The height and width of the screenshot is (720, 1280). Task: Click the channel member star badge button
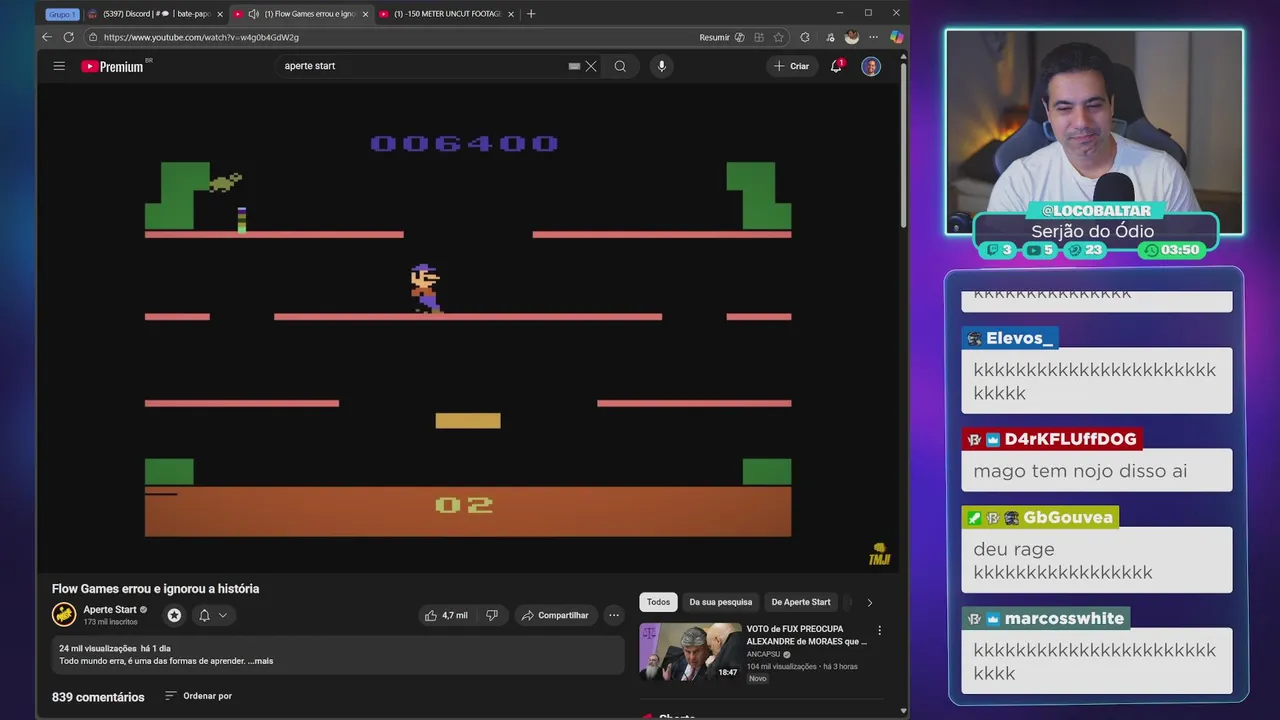point(174,615)
